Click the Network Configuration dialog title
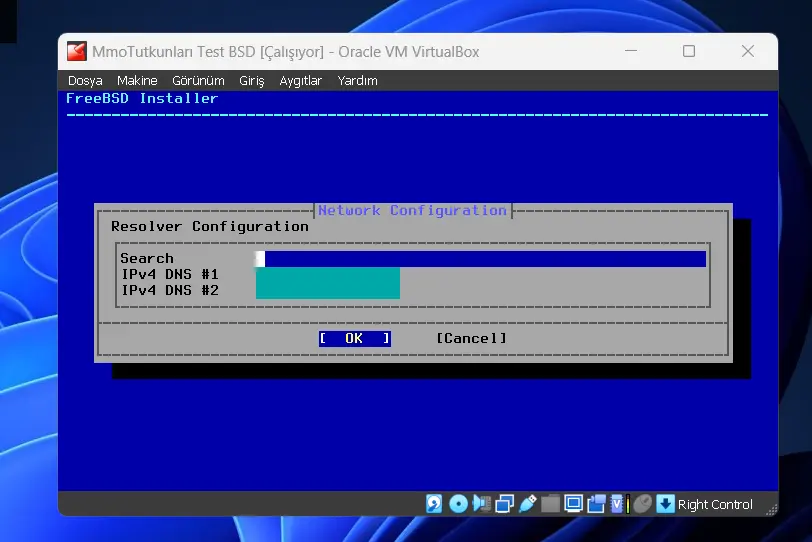 pos(412,210)
